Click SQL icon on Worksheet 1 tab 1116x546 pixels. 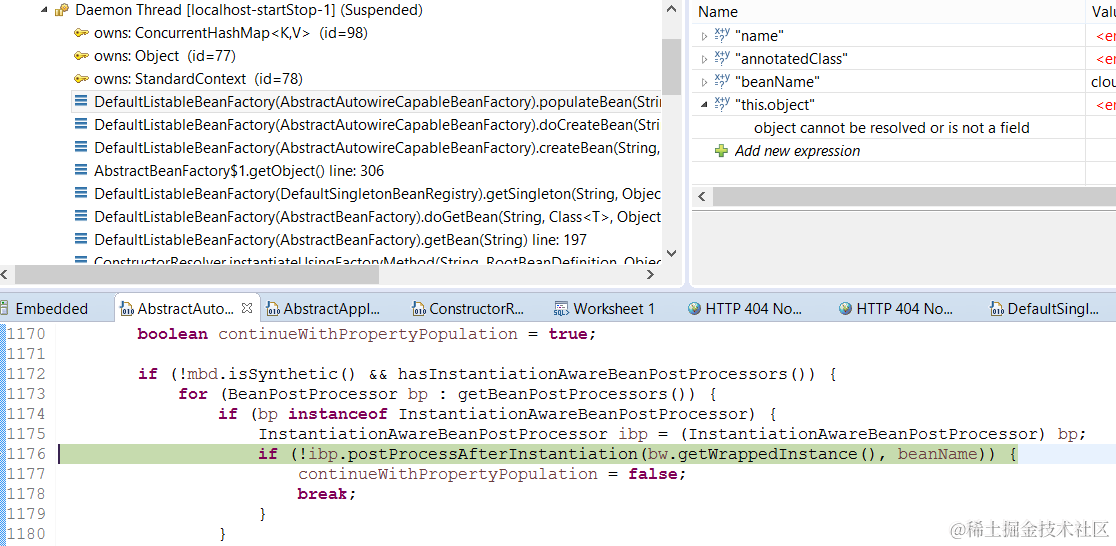[x=562, y=308]
